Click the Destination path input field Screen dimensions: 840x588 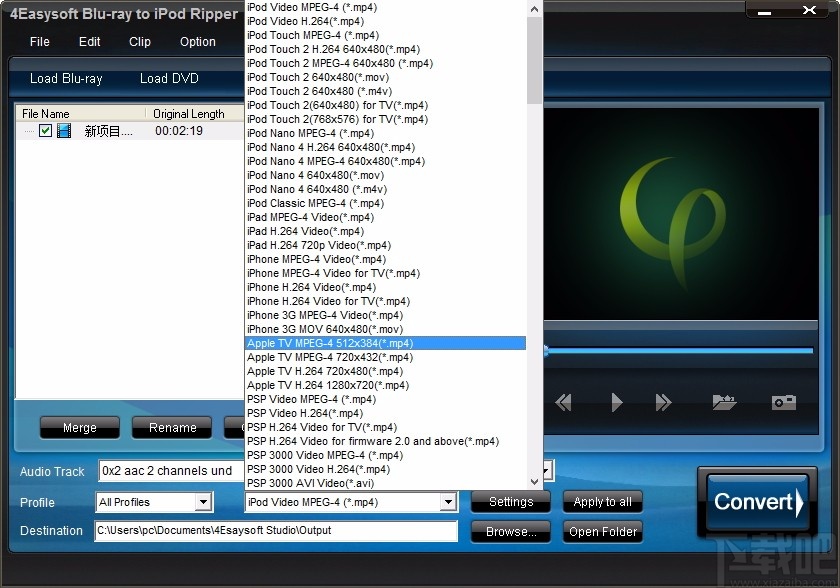click(x=280, y=532)
